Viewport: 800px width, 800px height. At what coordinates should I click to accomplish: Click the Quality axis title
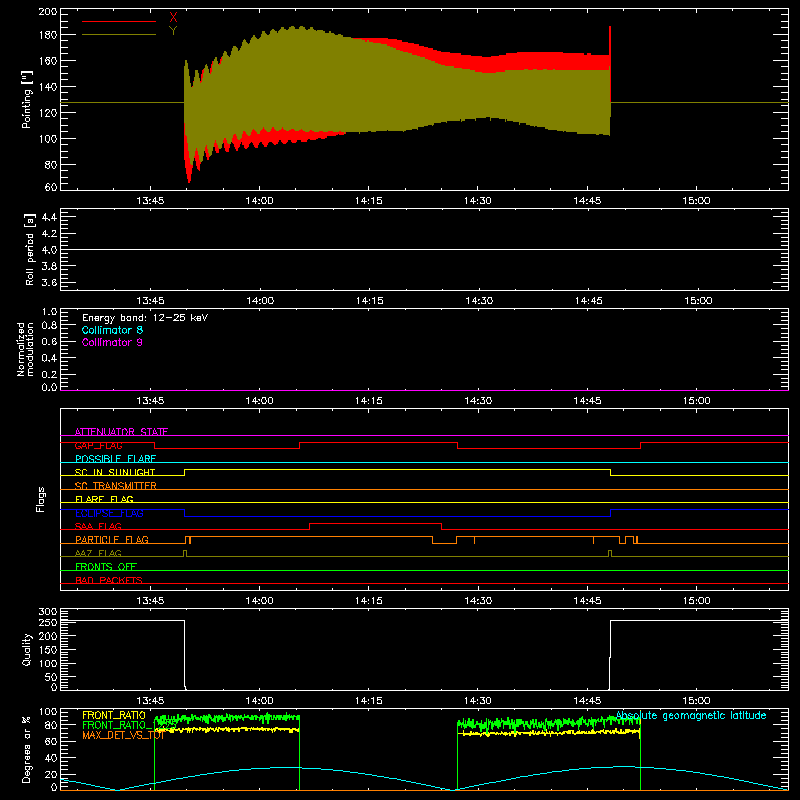pos(27,649)
